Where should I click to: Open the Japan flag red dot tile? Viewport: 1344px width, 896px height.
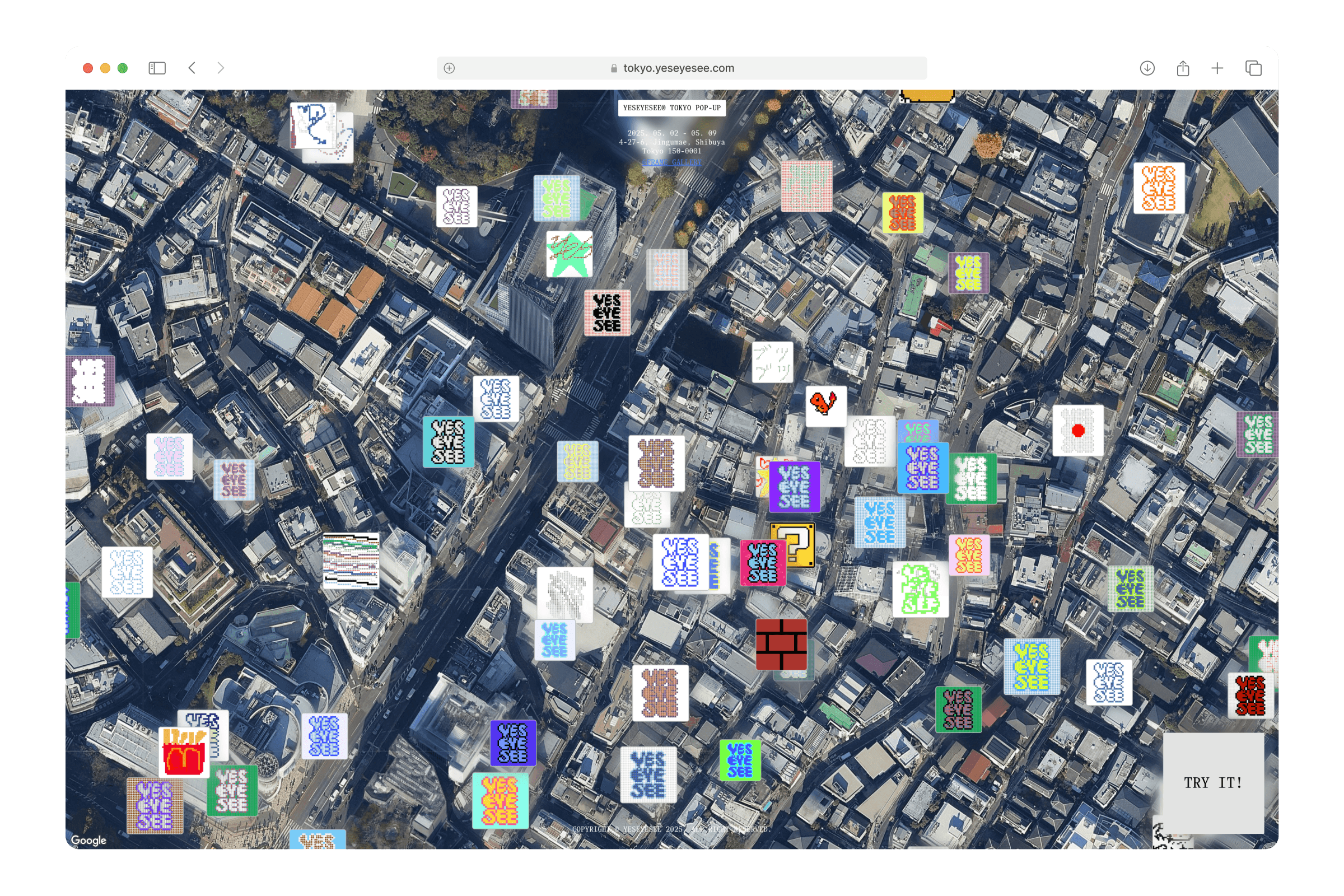tap(1077, 430)
